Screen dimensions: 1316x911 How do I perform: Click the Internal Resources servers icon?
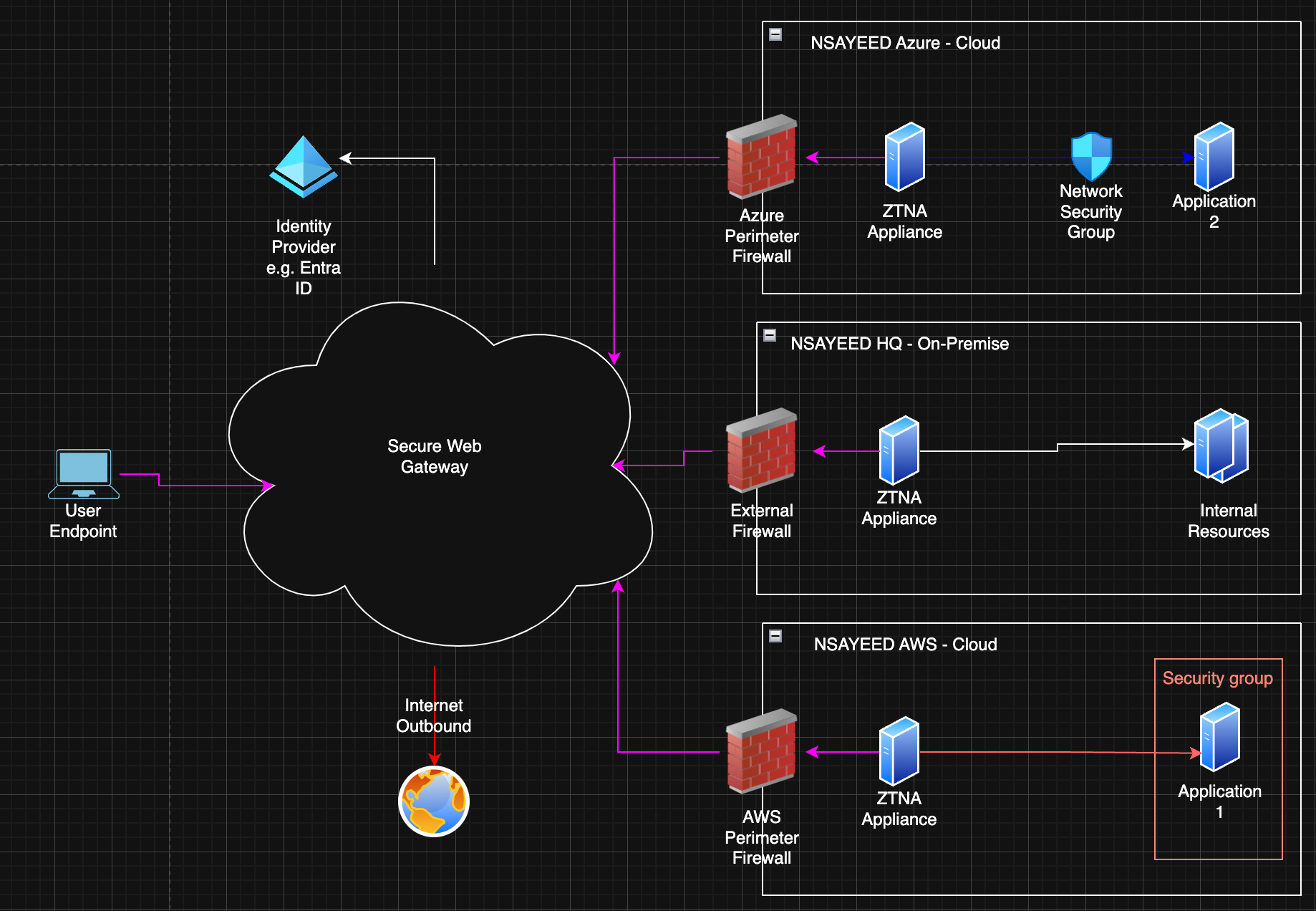[1221, 445]
